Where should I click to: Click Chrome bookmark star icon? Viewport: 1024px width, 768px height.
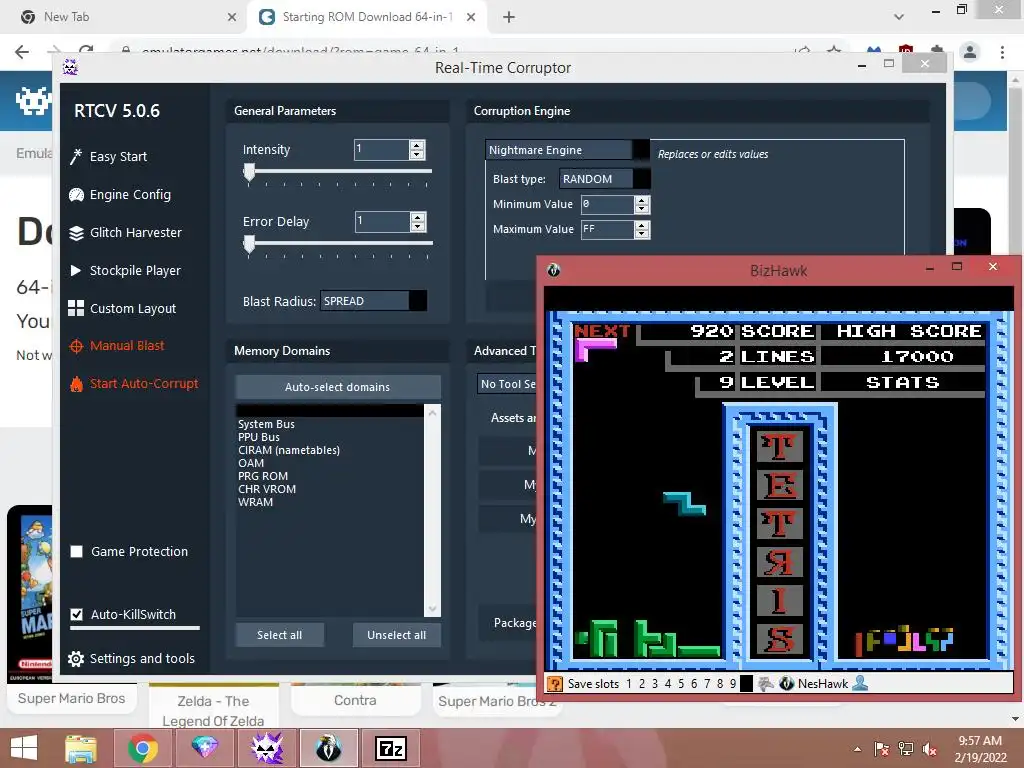click(x=834, y=50)
